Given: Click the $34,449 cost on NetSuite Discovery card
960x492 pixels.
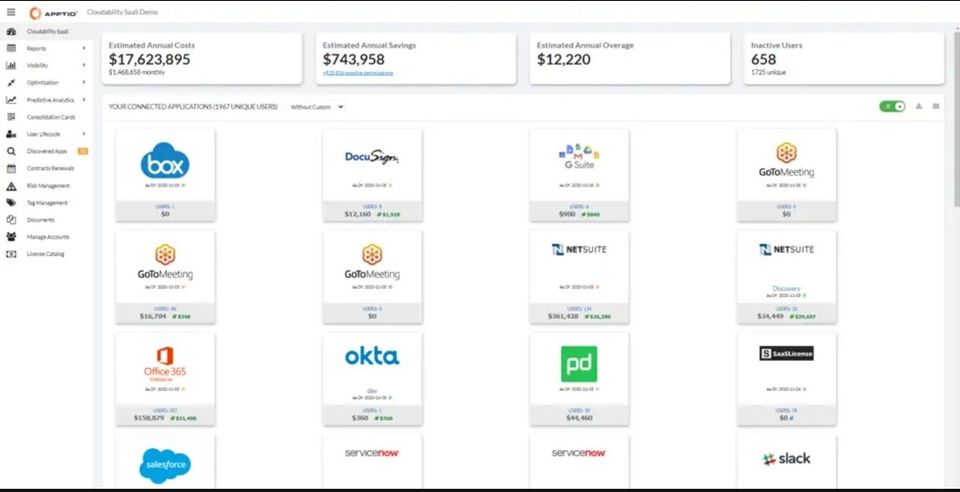Looking at the screenshot, I should click(x=770, y=316).
